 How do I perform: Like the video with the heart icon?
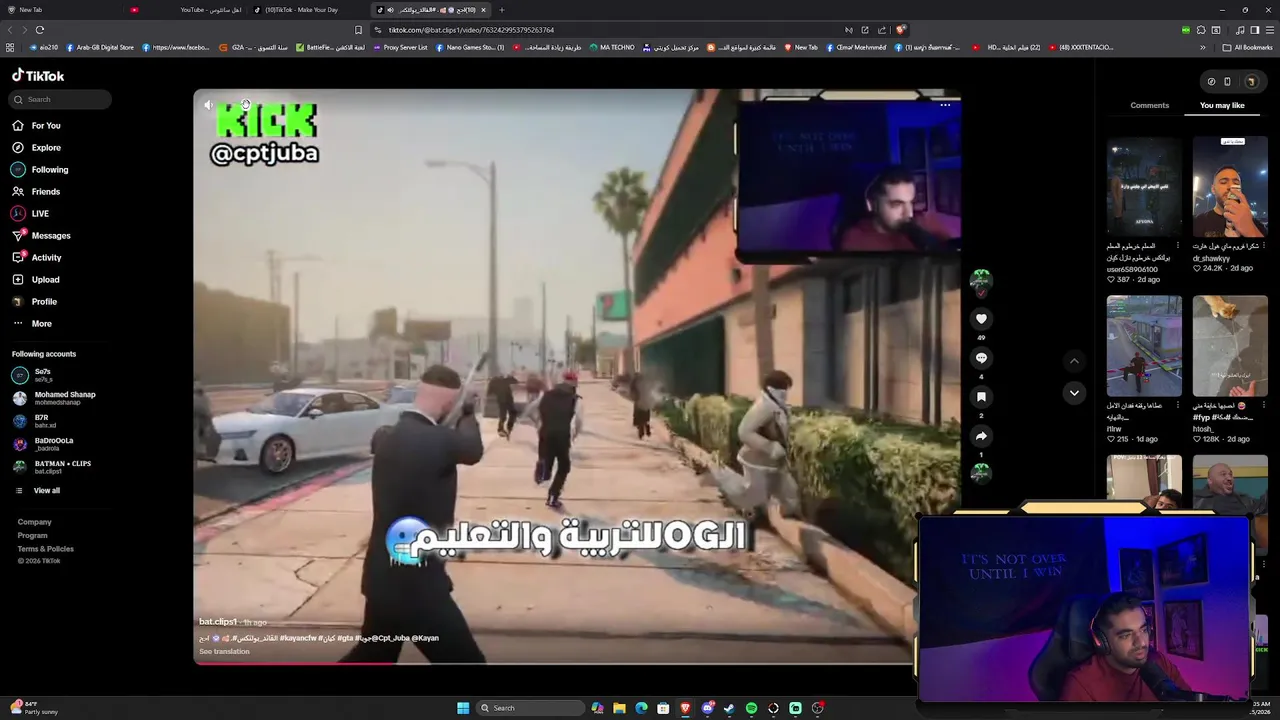(x=981, y=319)
